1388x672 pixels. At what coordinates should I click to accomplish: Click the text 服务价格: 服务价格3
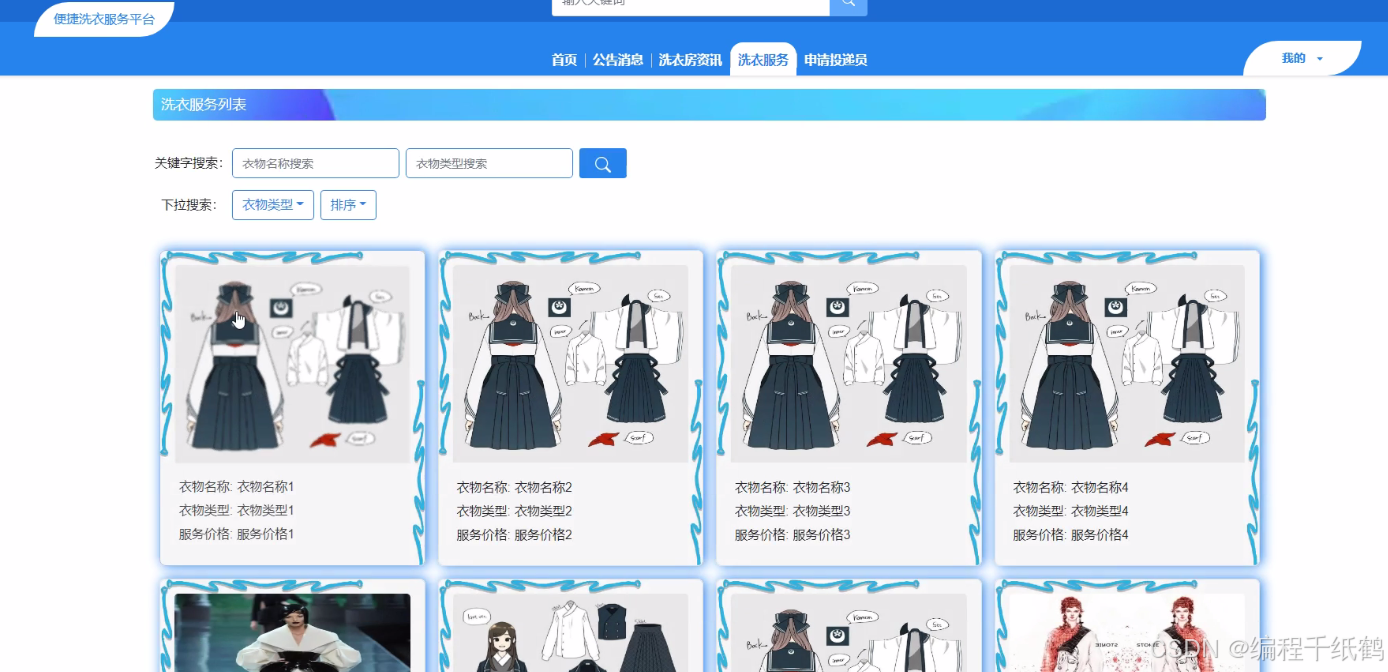793,535
